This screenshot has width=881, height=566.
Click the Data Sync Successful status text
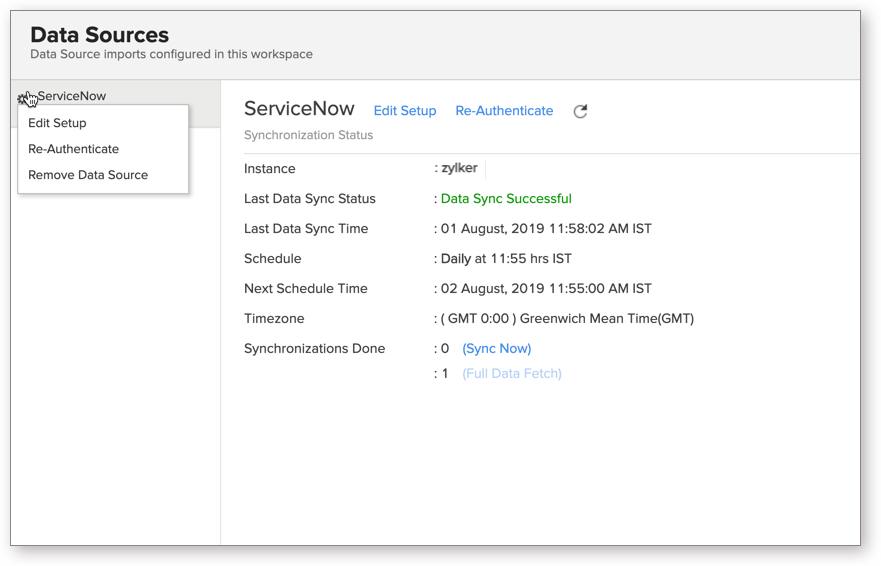point(506,199)
